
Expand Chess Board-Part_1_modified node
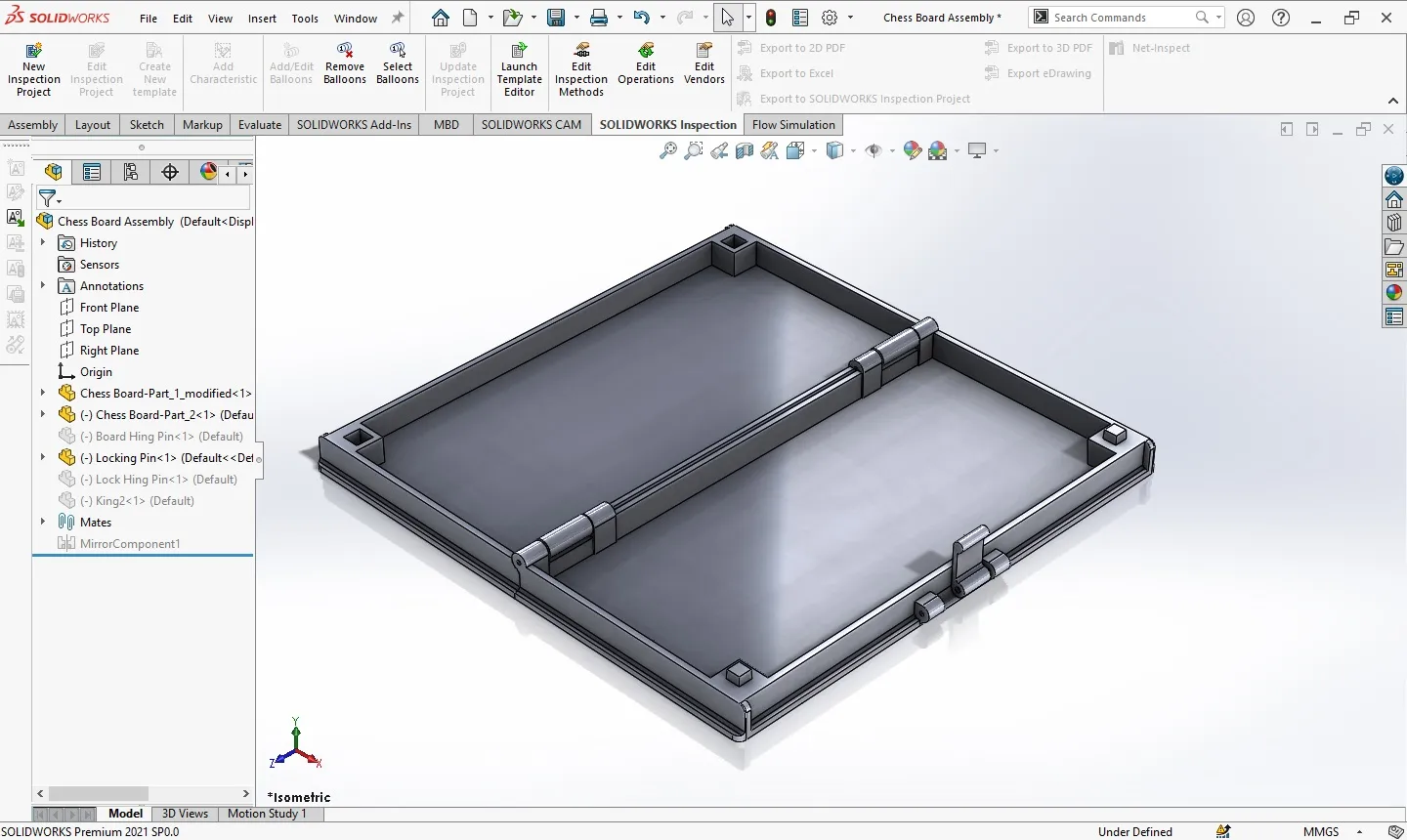(42, 393)
